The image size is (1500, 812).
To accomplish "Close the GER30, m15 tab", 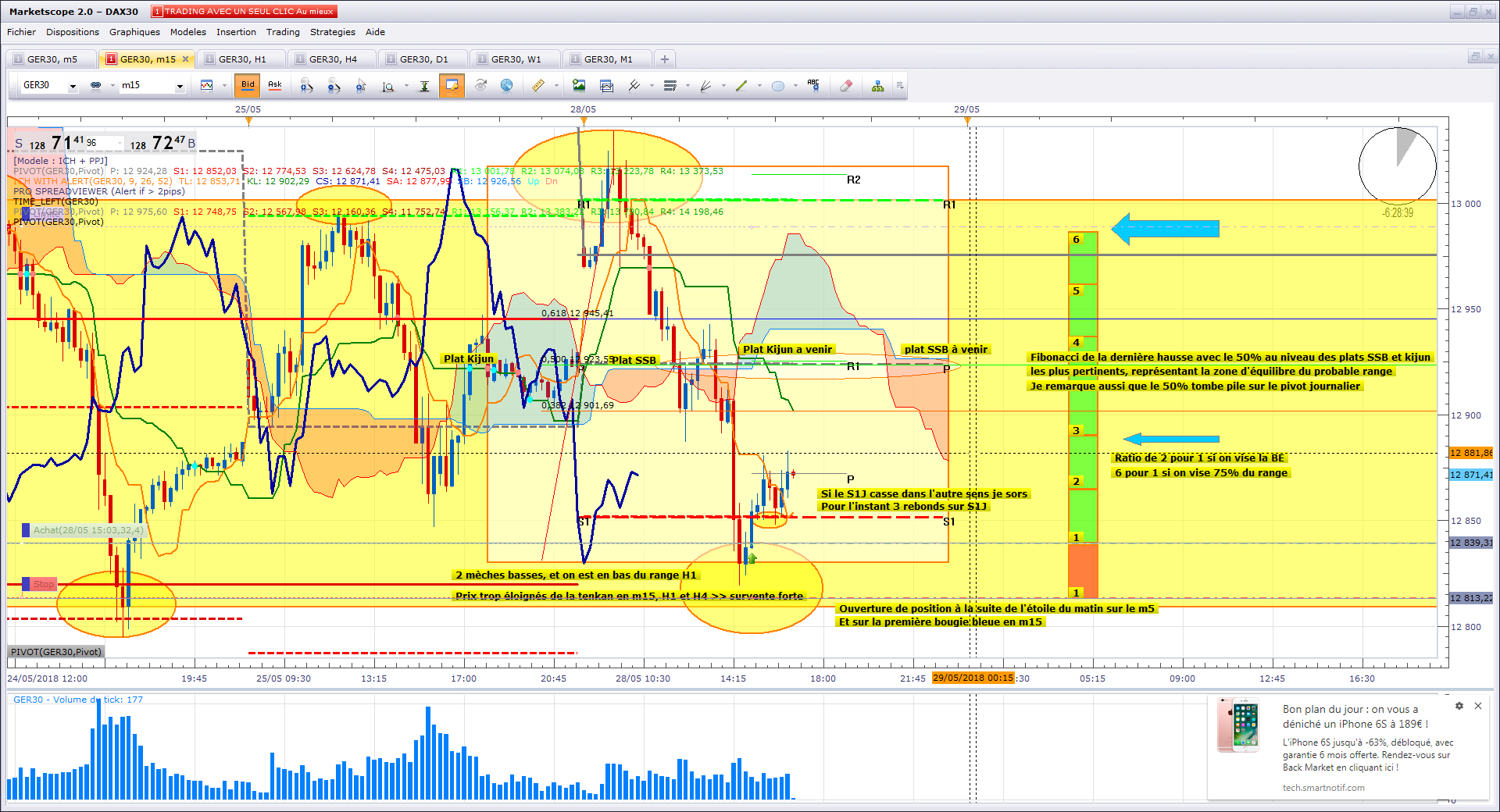I will tap(185, 59).
